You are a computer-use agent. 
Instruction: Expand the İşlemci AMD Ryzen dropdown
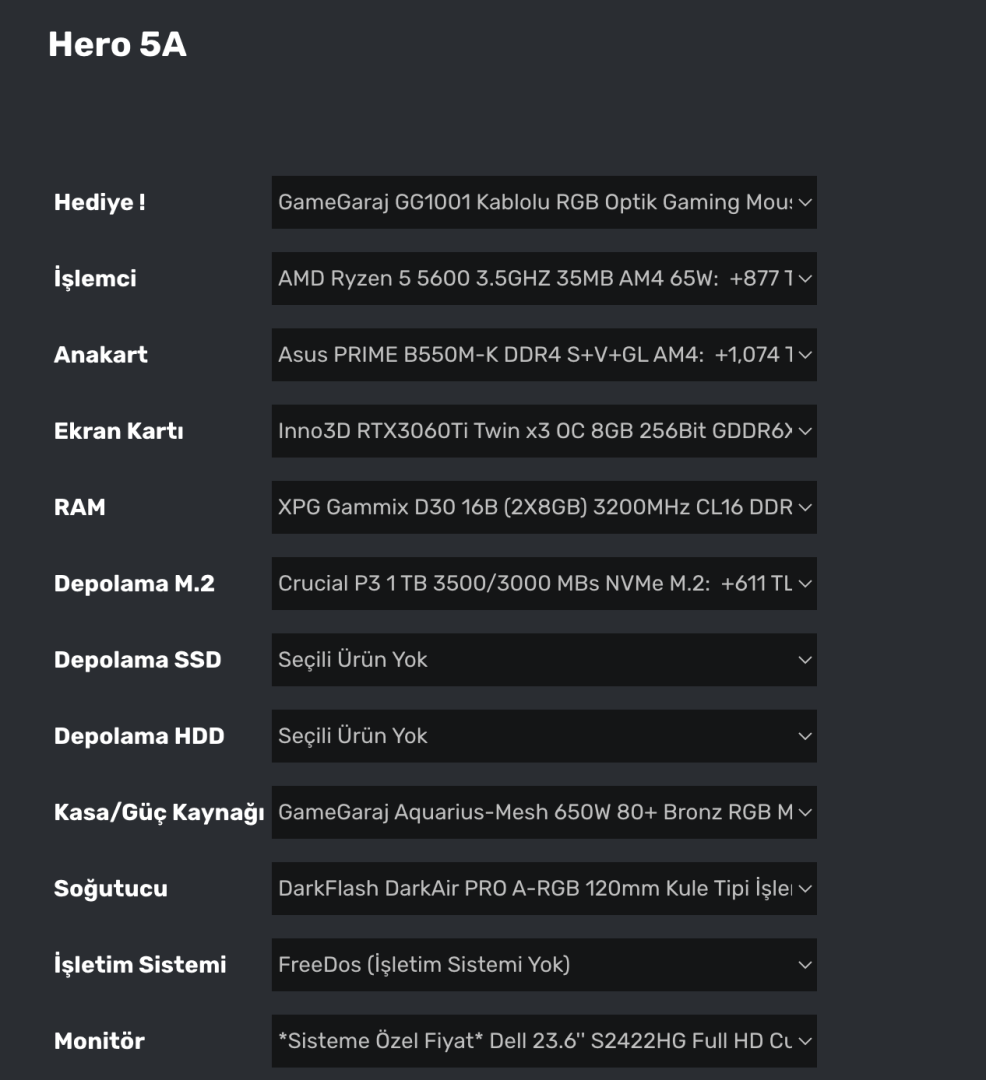(543, 278)
